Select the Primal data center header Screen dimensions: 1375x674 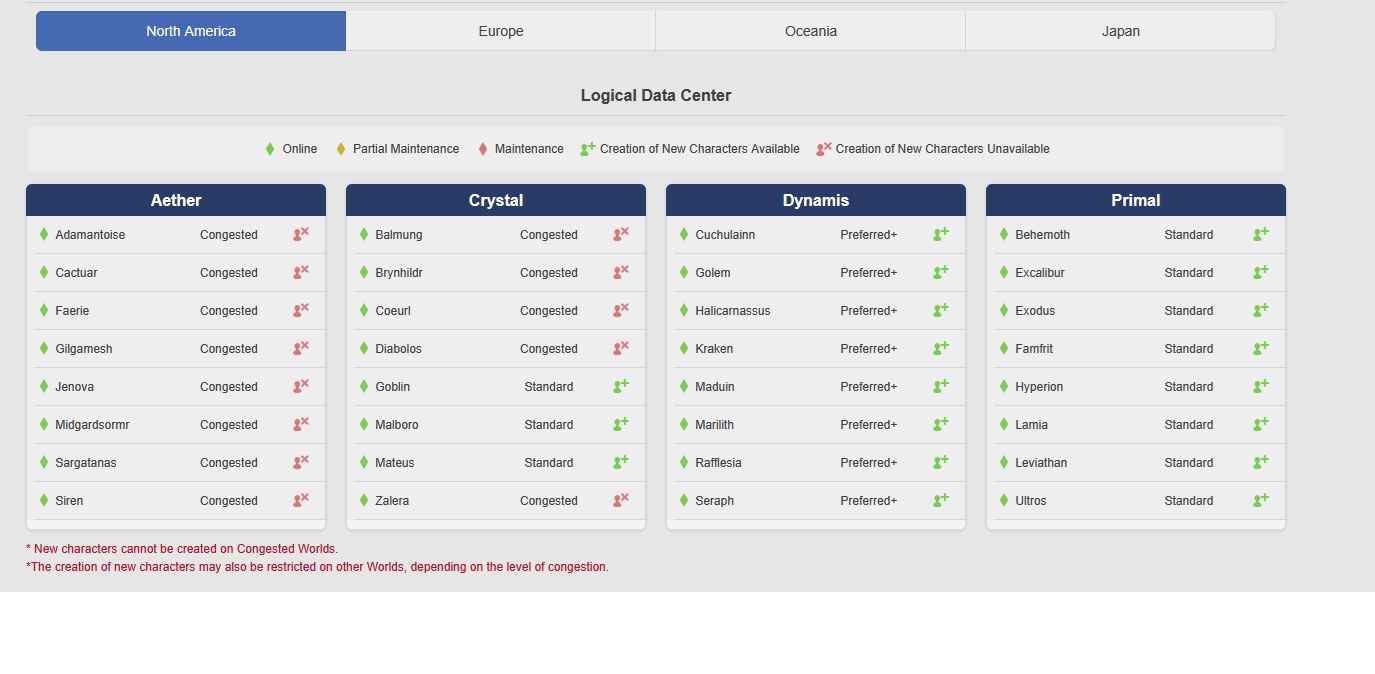coord(1136,200)
